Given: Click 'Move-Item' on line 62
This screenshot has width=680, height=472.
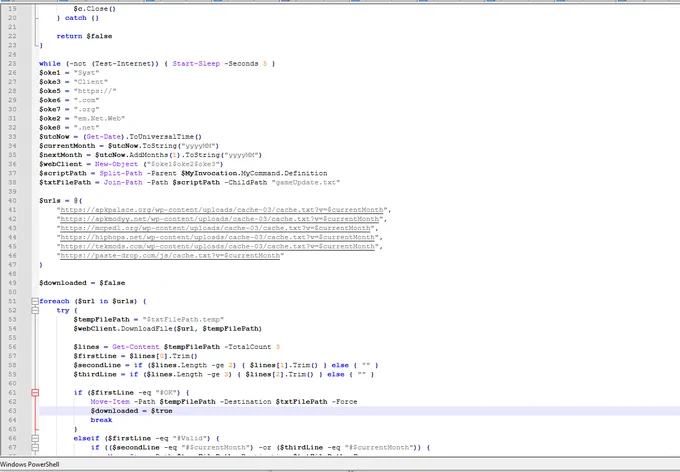Looking at the screenshot, I should click(110, 402).
